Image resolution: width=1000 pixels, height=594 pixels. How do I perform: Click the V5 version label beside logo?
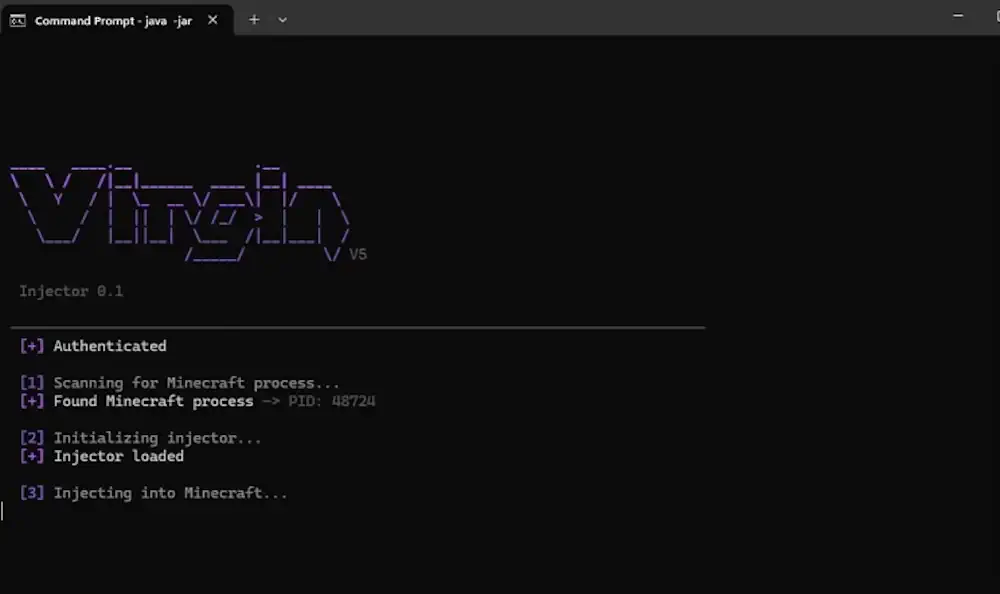click(358, 255)
